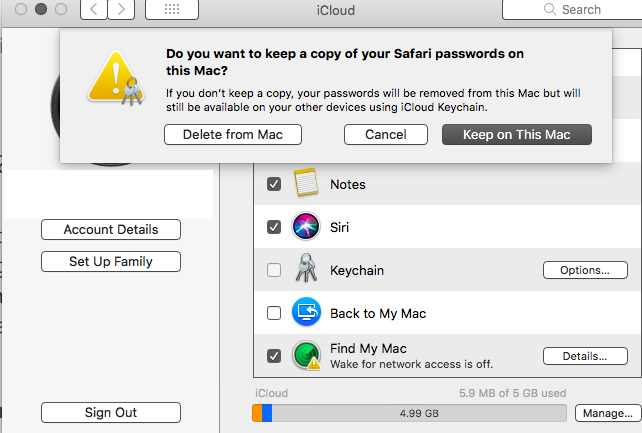Enable the Back to My Mac checkbox
Screen dimensions: 642x433
(x=274, y=313)
